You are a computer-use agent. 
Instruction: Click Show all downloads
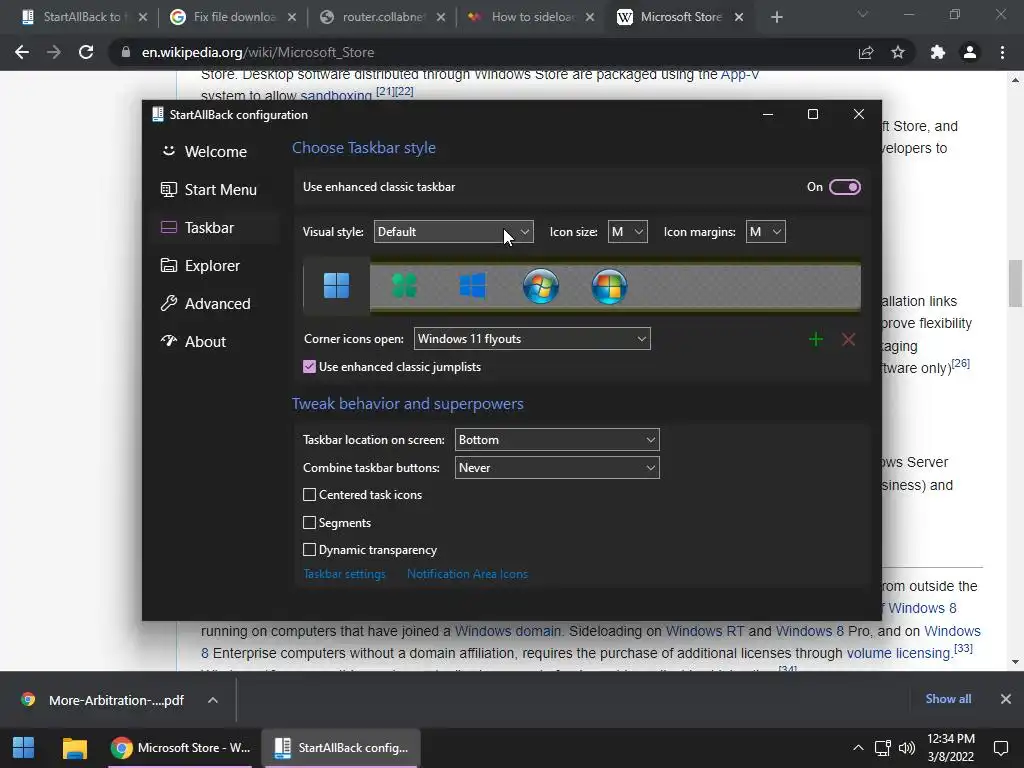[x=948, y=699]
